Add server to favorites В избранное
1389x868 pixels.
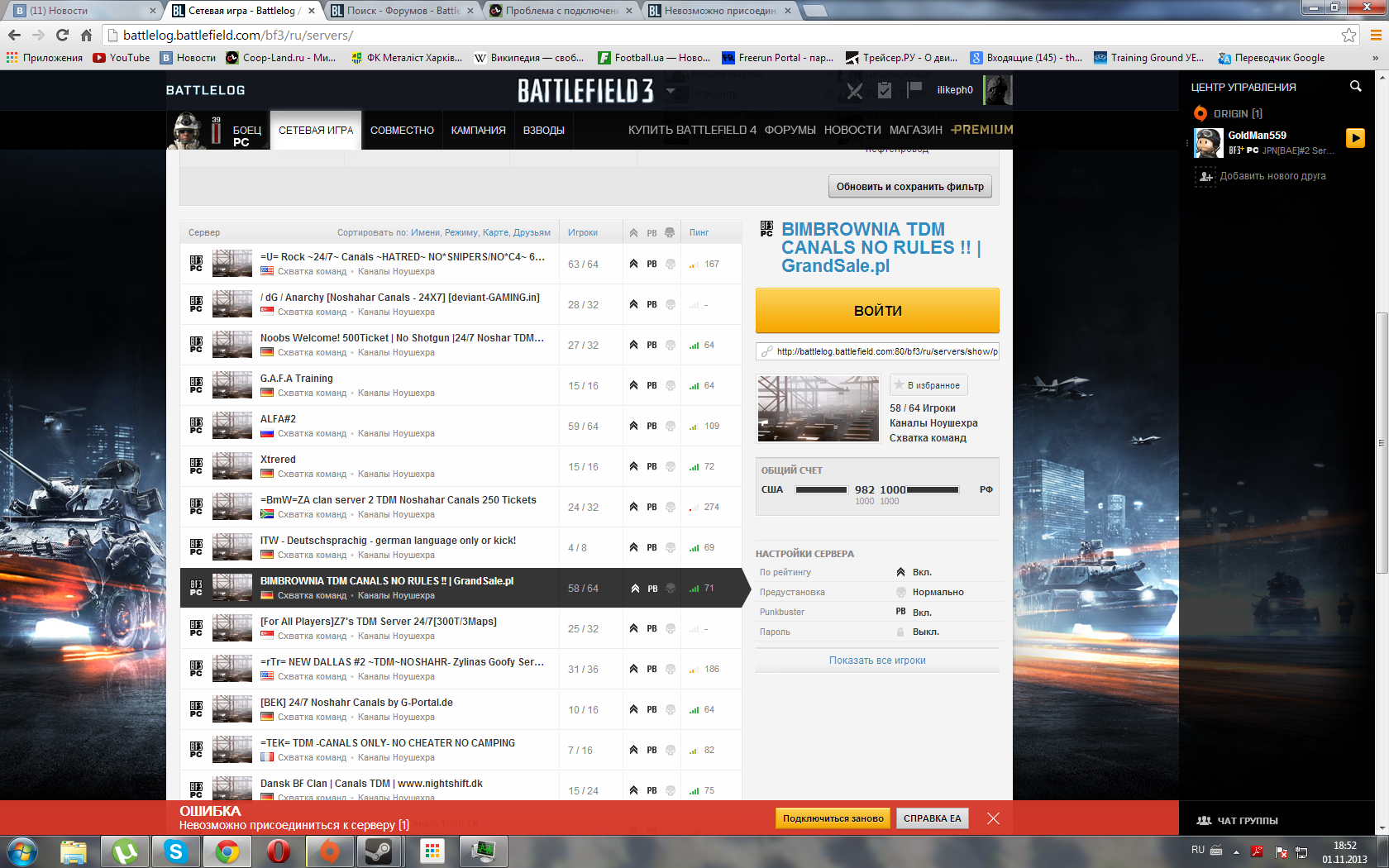point(928,385)
